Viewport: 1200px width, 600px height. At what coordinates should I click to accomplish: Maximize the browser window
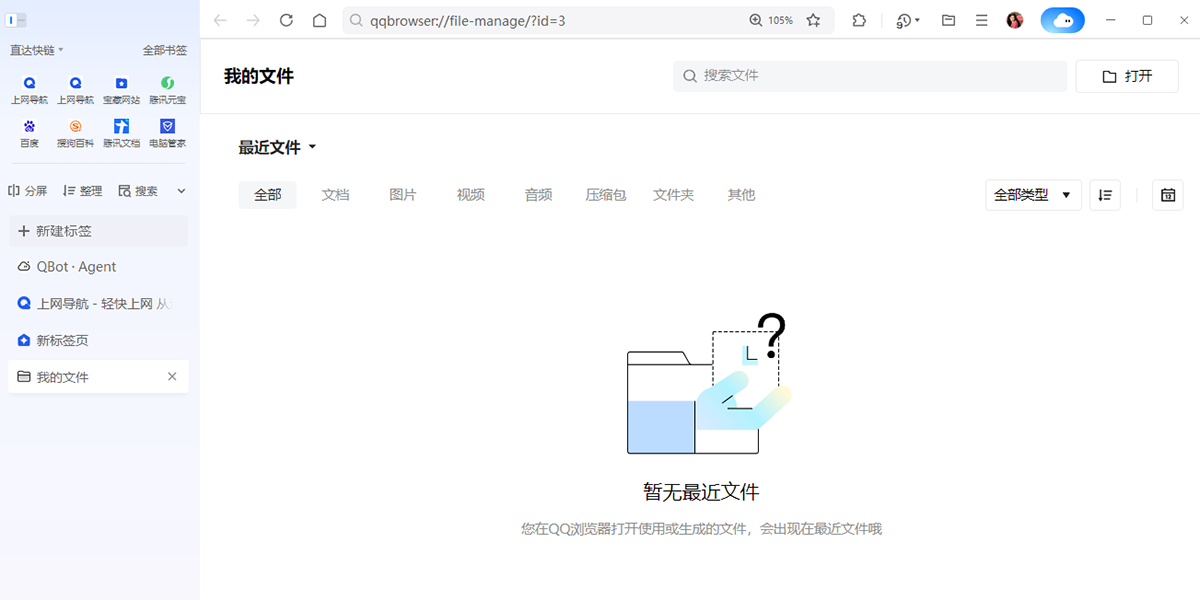coord(1148,20)
